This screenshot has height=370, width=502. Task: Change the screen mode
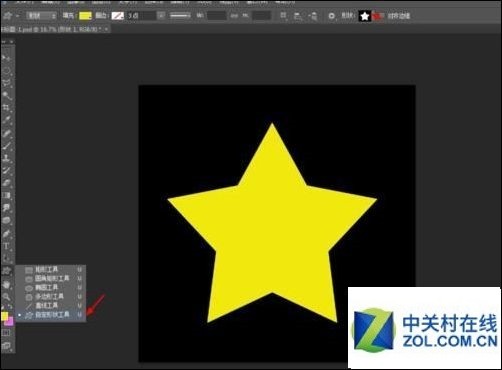[x=7, y=346]
